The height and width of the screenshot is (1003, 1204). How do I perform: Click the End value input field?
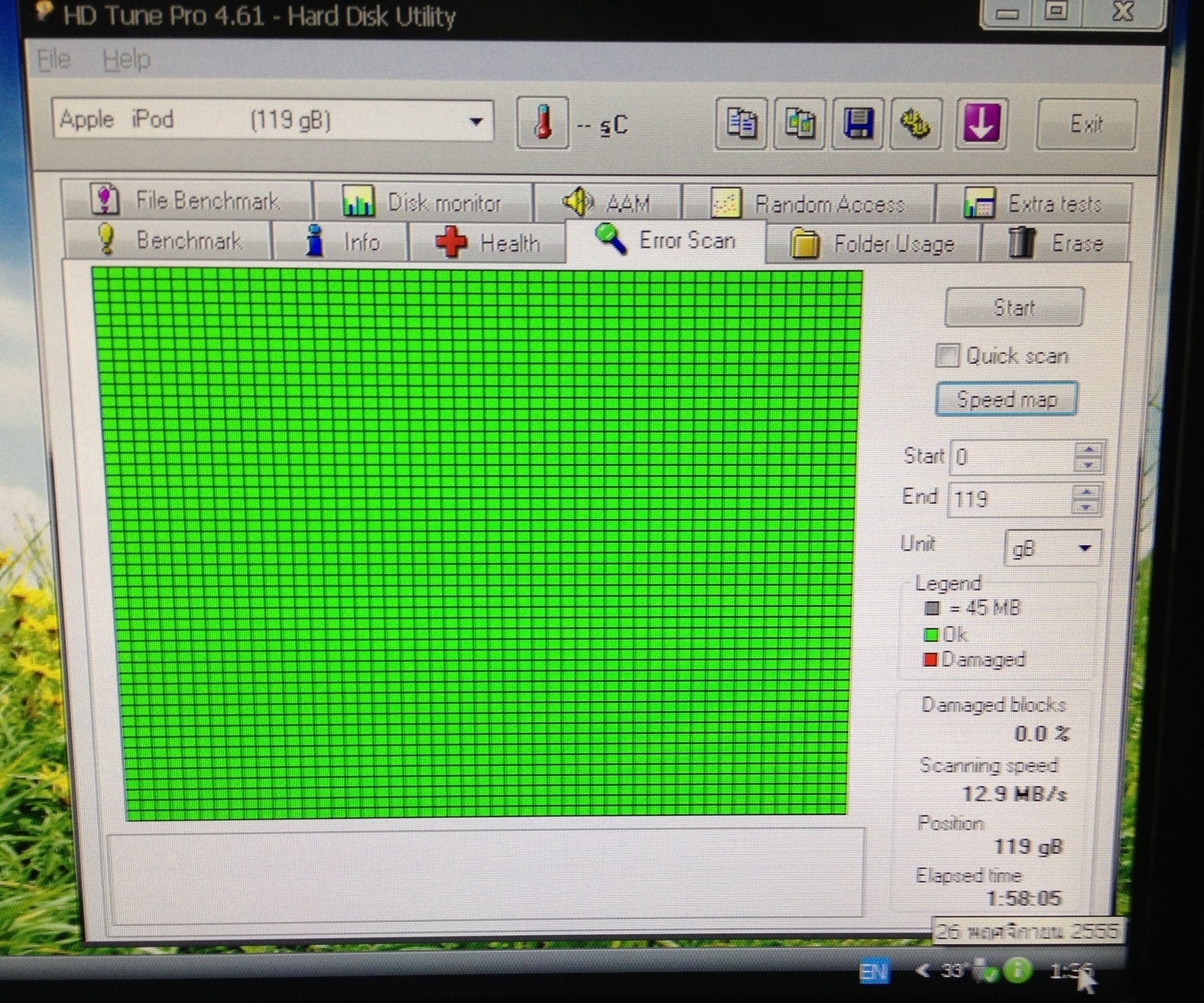pyautogui.click(x=1011, y=500)
